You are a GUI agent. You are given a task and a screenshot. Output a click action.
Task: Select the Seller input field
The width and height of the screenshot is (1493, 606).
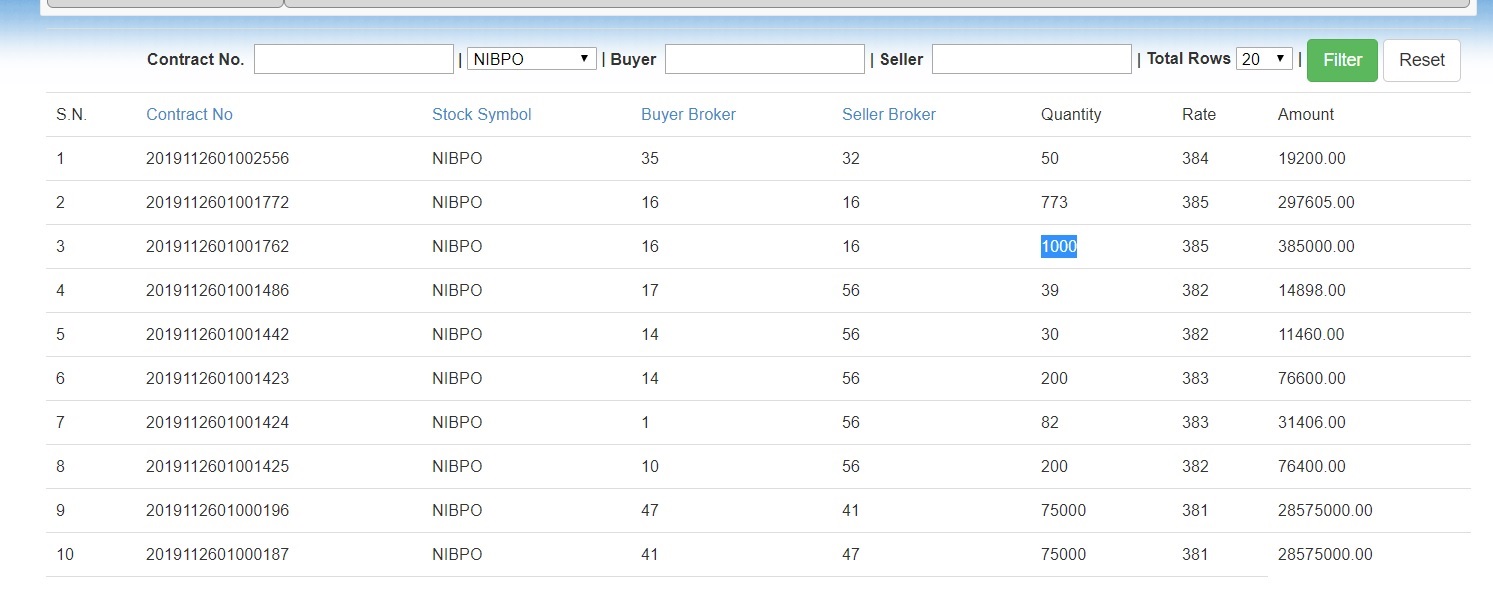pyautogui.click(x=1031, y=59)
